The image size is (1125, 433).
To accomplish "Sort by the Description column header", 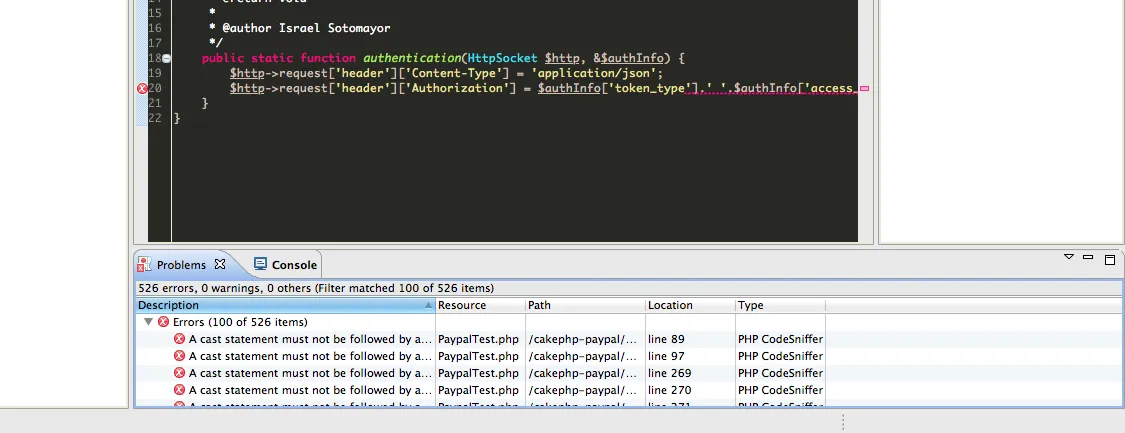I will pyautogui.click(x=286, y=305).
